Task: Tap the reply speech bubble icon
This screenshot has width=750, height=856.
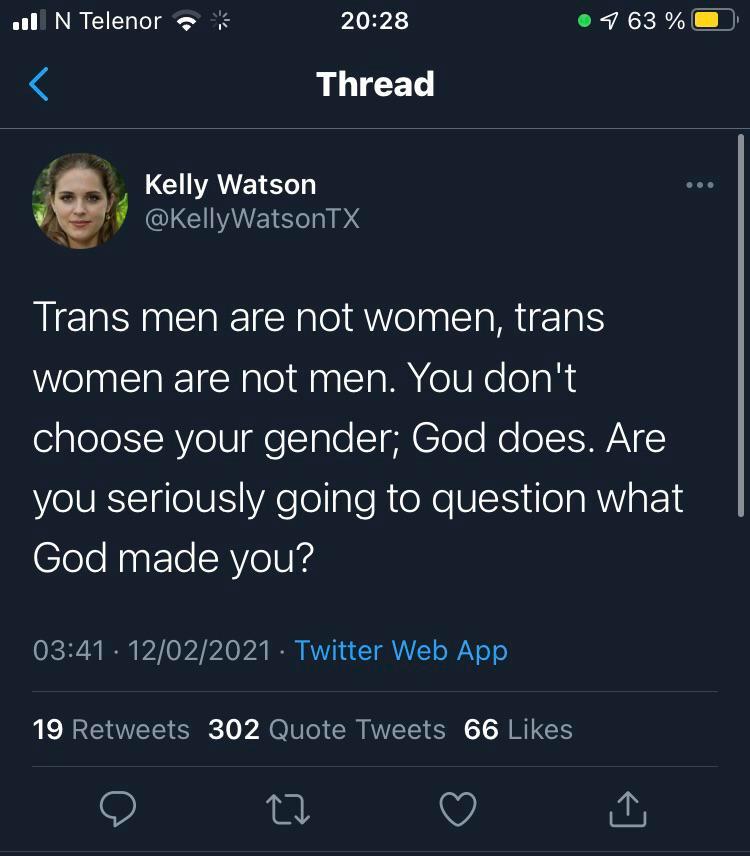Action: point(117,809)
